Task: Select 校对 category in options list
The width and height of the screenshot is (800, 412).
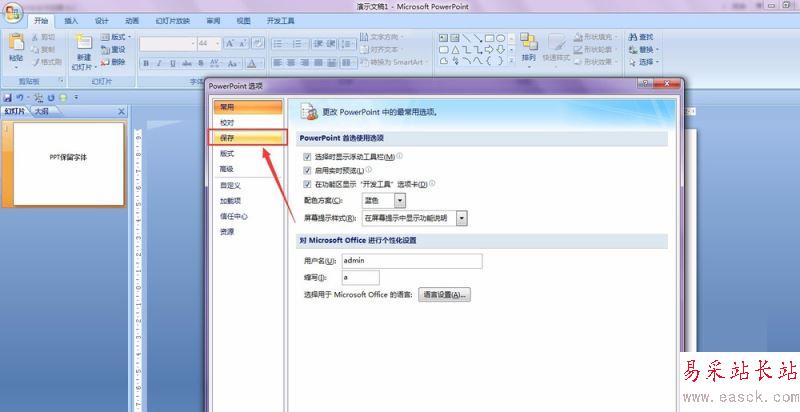Action: click(248, 123)
